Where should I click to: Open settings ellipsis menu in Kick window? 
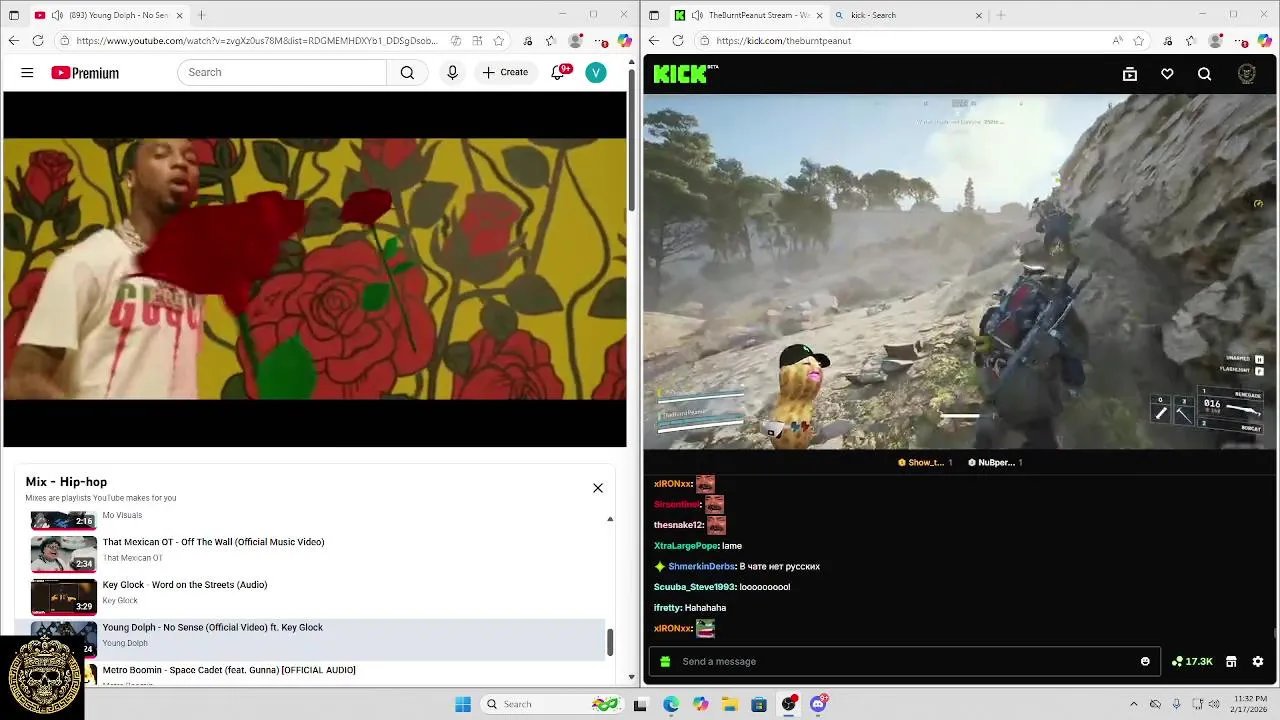(x=1240, y=40)
